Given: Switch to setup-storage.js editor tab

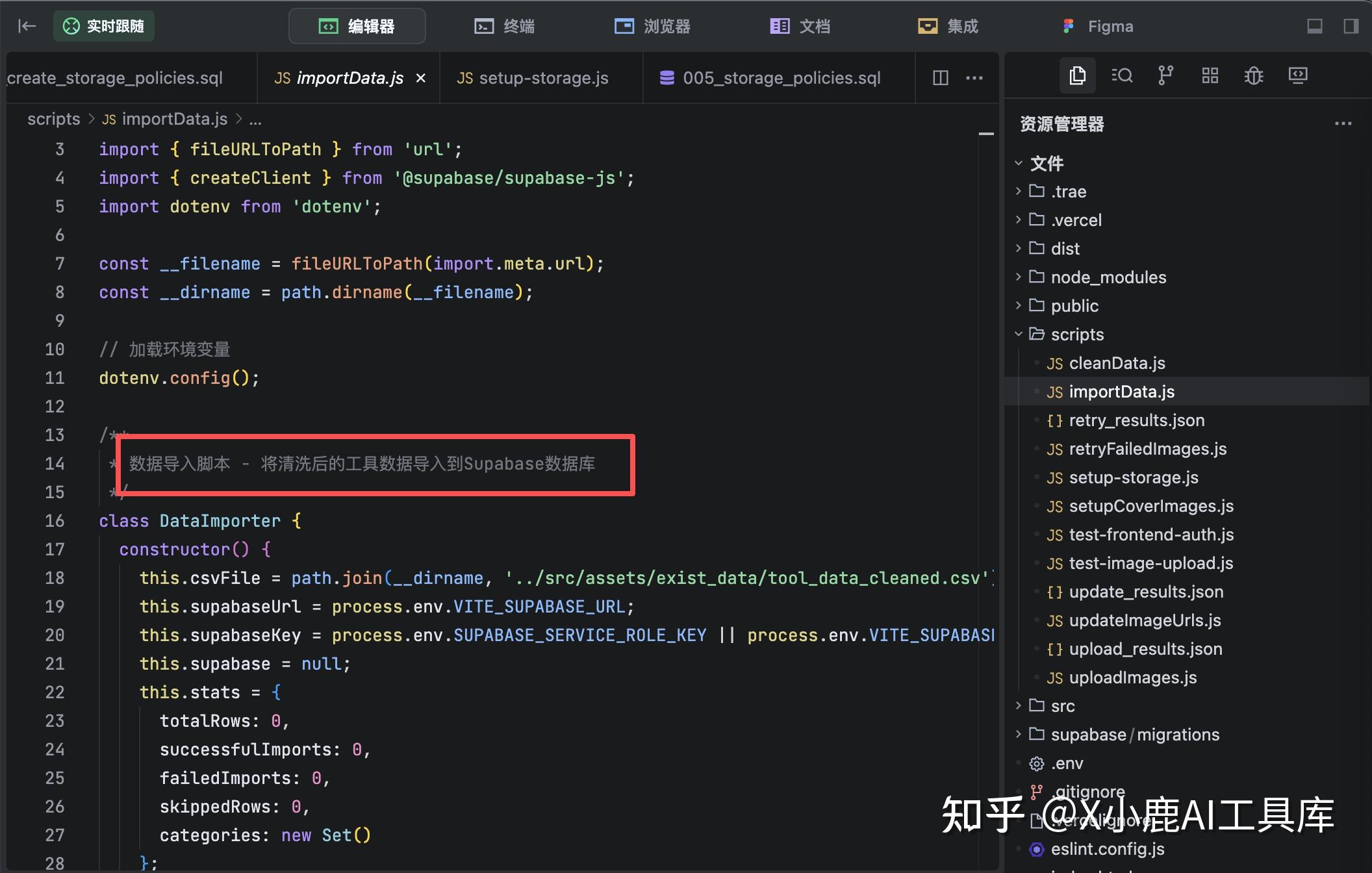Looking at the screenshot, I should (x=533, y=78).
